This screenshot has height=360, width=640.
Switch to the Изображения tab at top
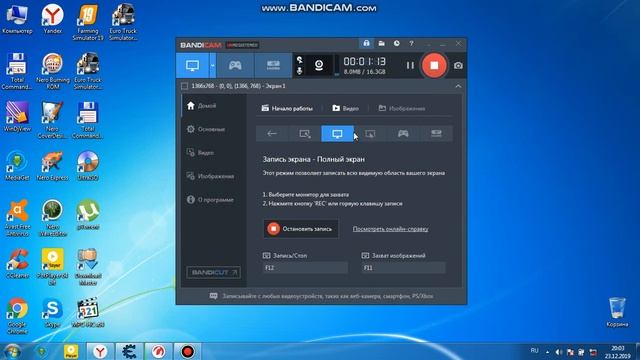402,108
